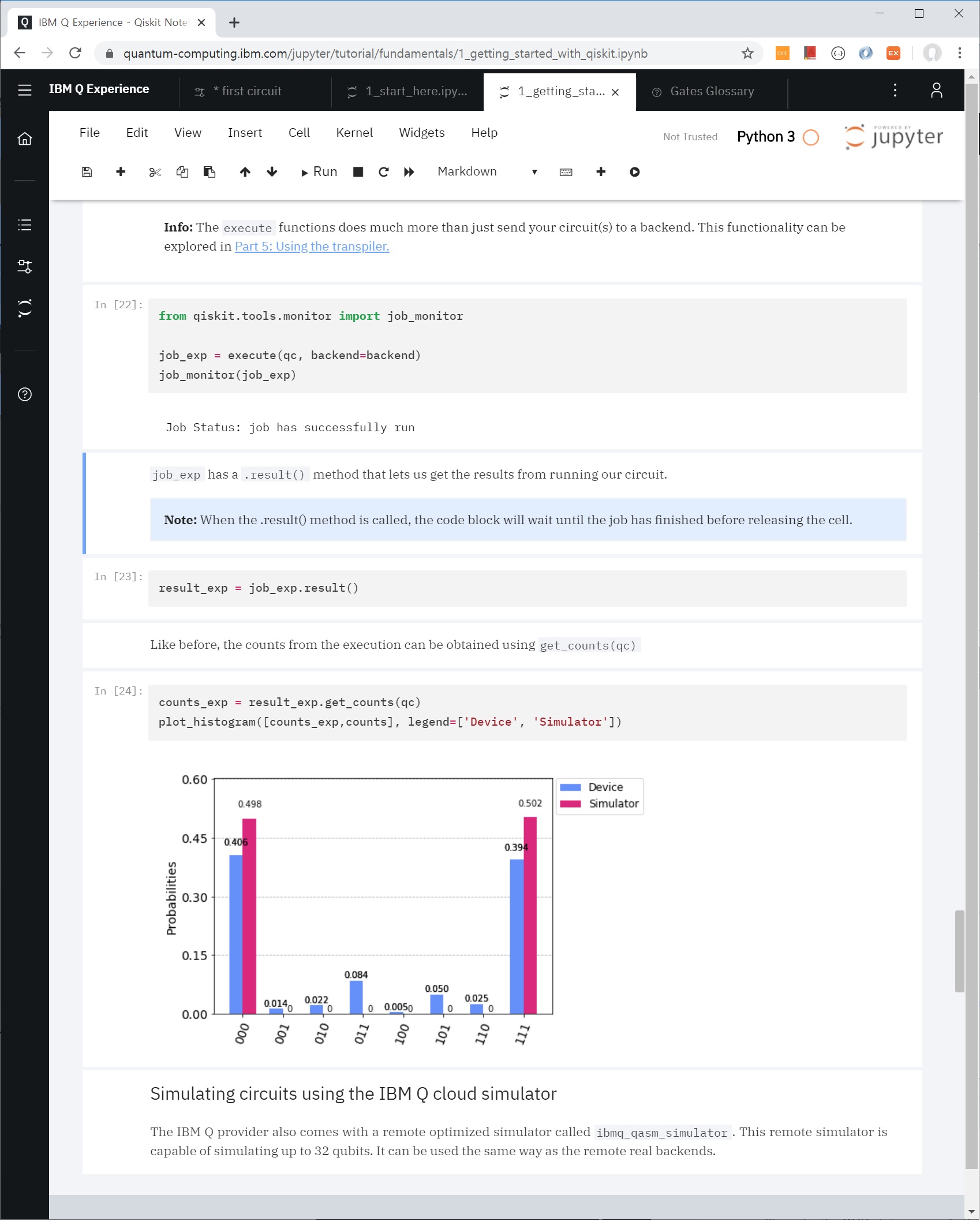The width and height of the screenshot is (980, 1221).
Task: Run the selected cell
Action: coord(319,172)
